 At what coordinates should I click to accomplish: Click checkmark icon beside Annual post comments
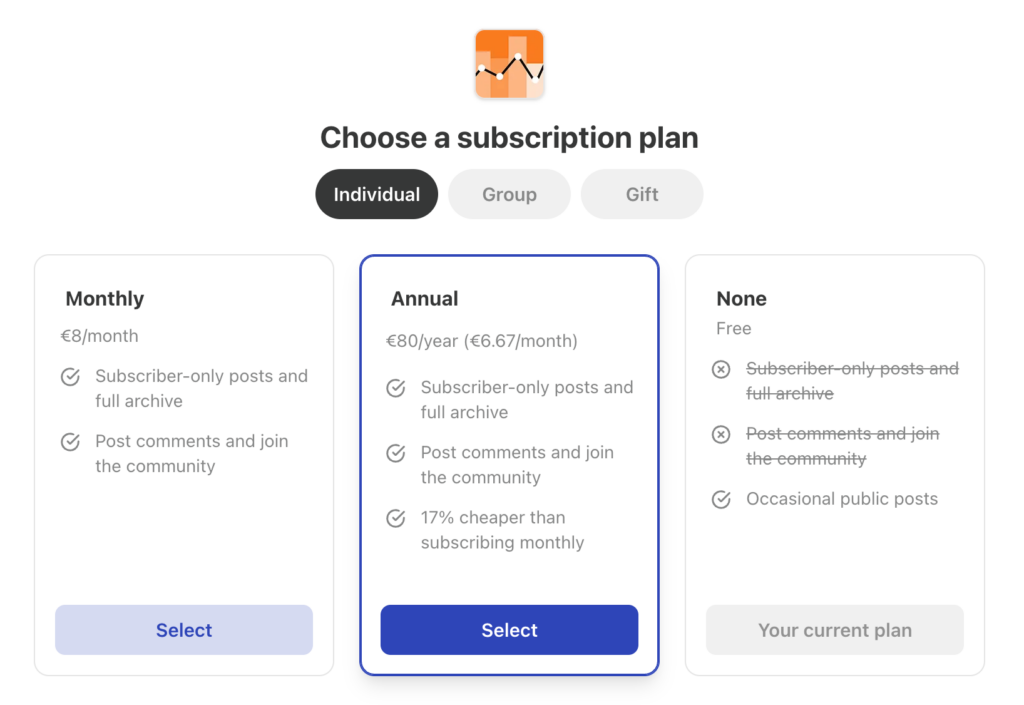tap(396, 453)
